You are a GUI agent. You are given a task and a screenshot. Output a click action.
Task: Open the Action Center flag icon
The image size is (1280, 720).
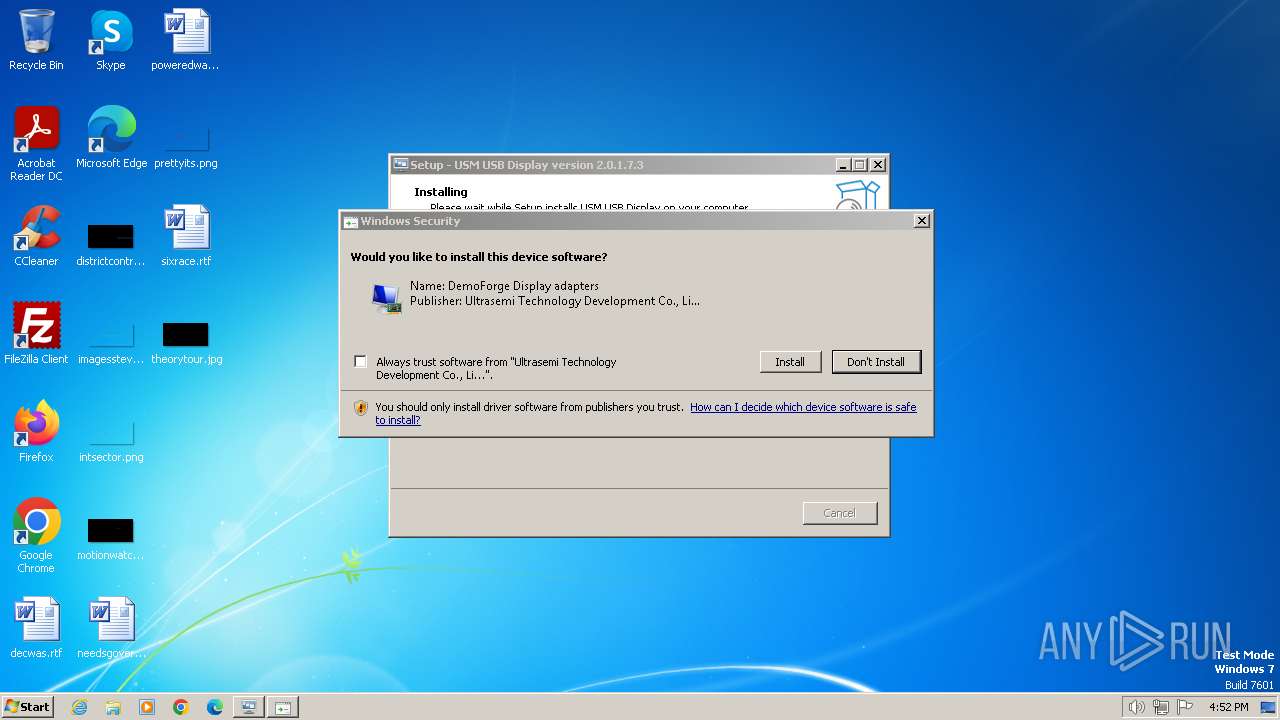[x=1185, y=707]
